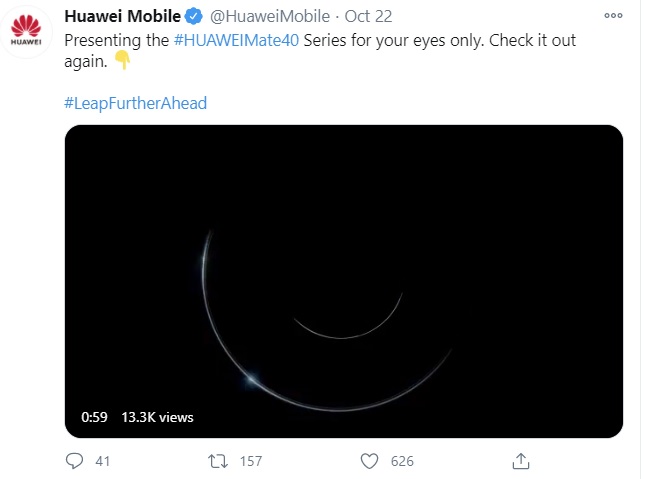Click the reply speech bubble icon
Viewport: 648px width, 479px height.
pos(74,461)
